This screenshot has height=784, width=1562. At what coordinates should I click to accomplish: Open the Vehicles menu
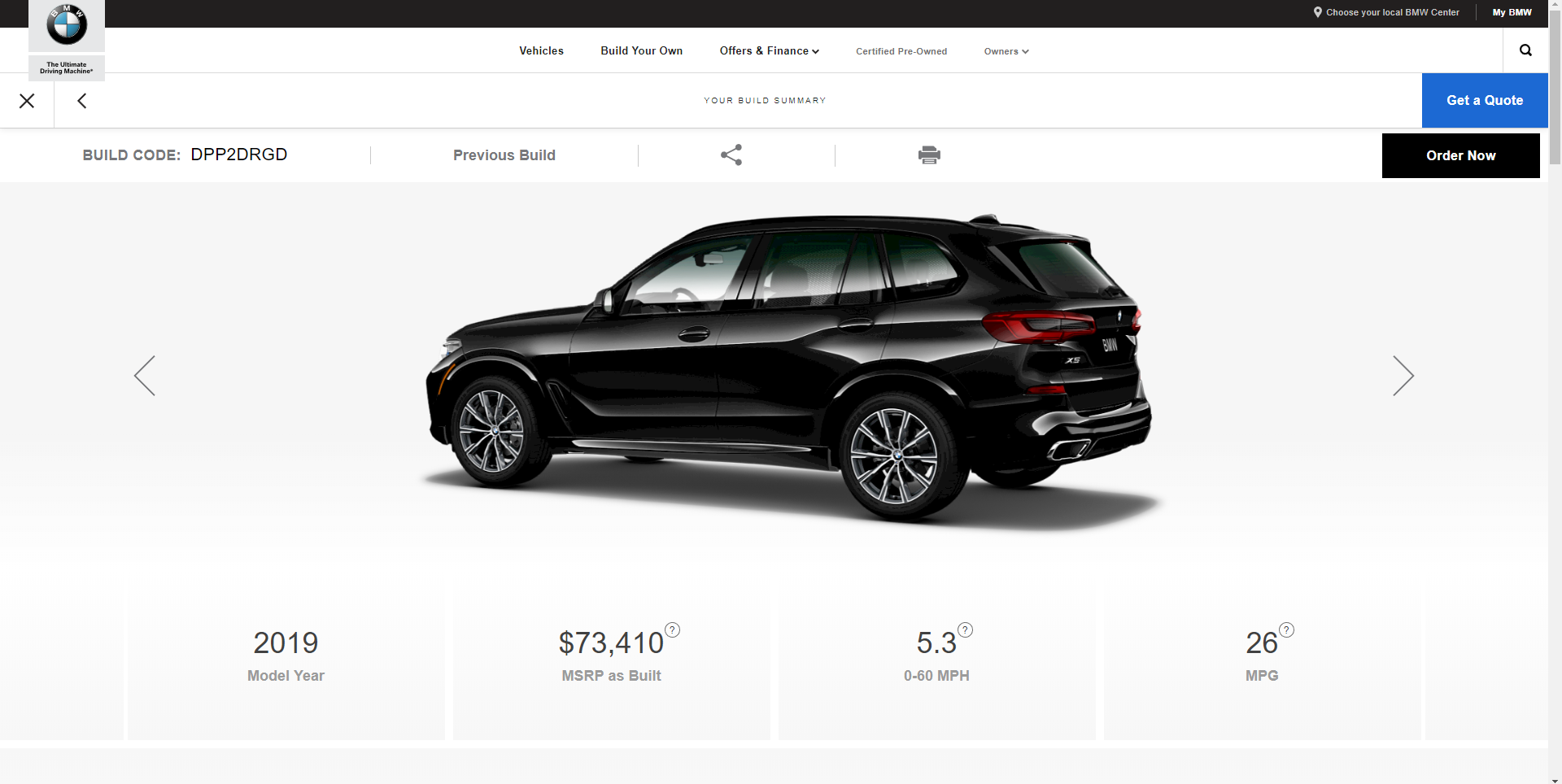click(x=541, y=50)
